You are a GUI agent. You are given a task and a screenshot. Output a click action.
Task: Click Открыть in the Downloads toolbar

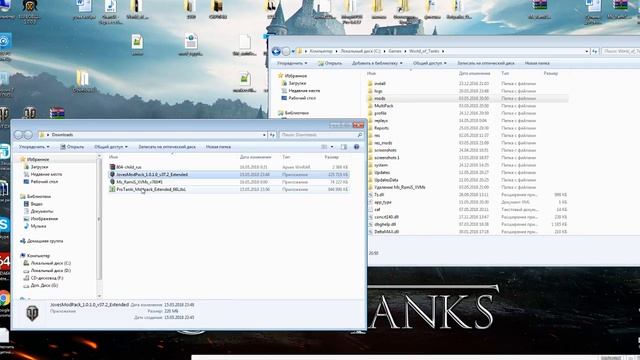click(x=72, y=147)
